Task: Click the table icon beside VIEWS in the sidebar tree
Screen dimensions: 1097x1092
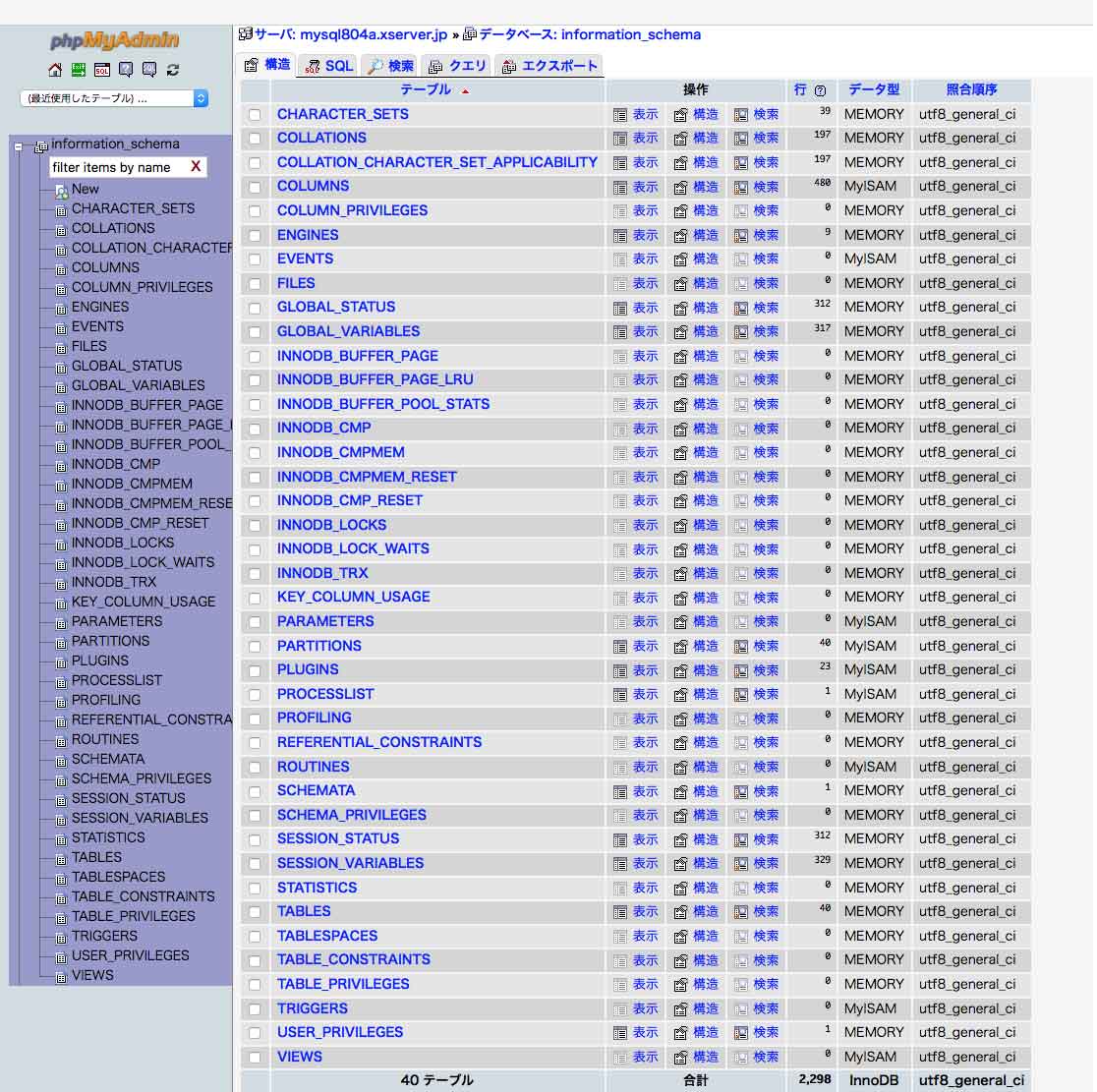Action: 62,977
